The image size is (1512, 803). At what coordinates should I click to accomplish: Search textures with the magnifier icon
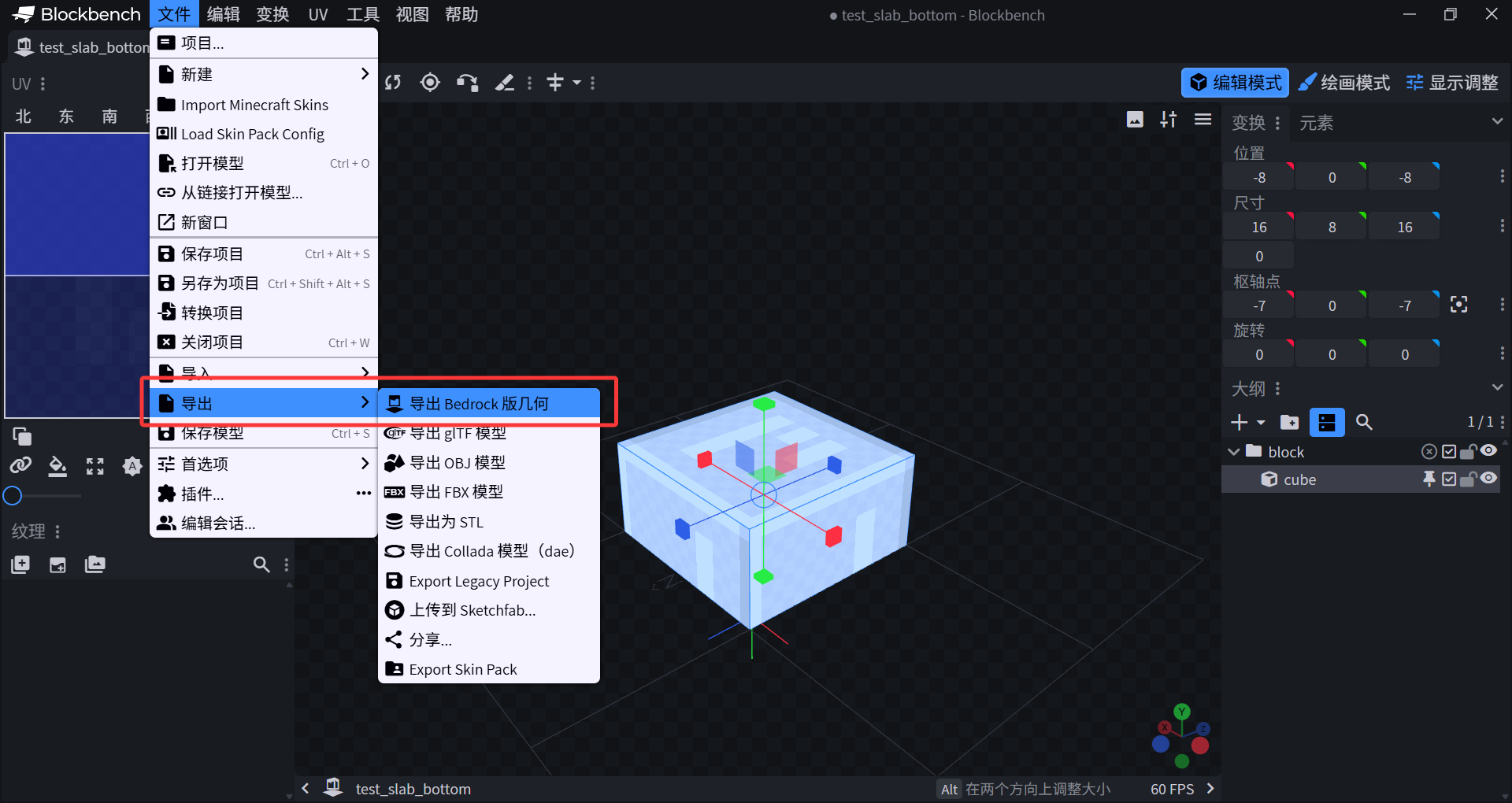point(261,564)
